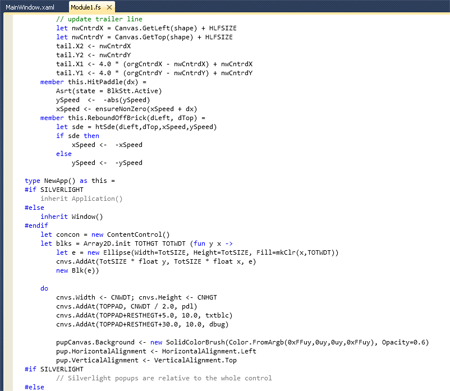Click the 'pup.VerticalAlignment' assignment line
This screenshot has height=391, width=450.
click(146, 361)
